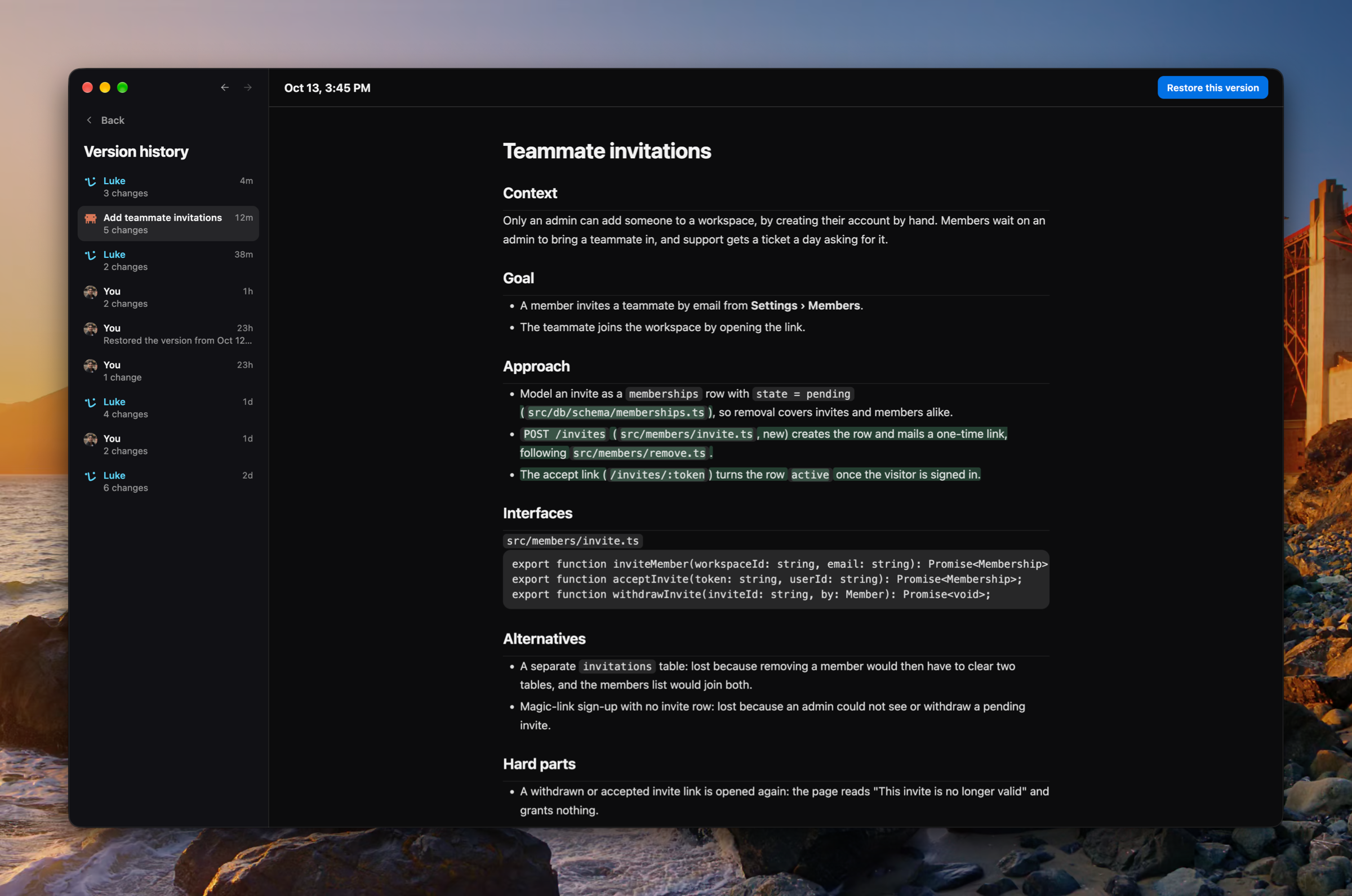Click the invitations inline code in Alternatives

pos(617,666)
